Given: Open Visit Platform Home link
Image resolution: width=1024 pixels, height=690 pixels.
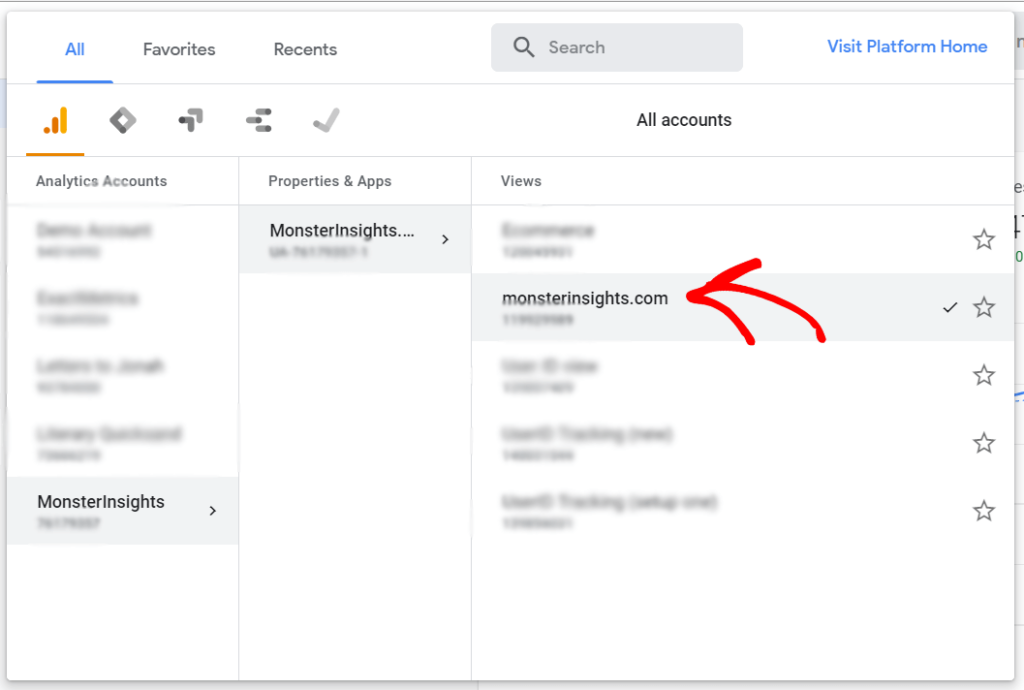Looking at the screenshot, I should (906, 46).
